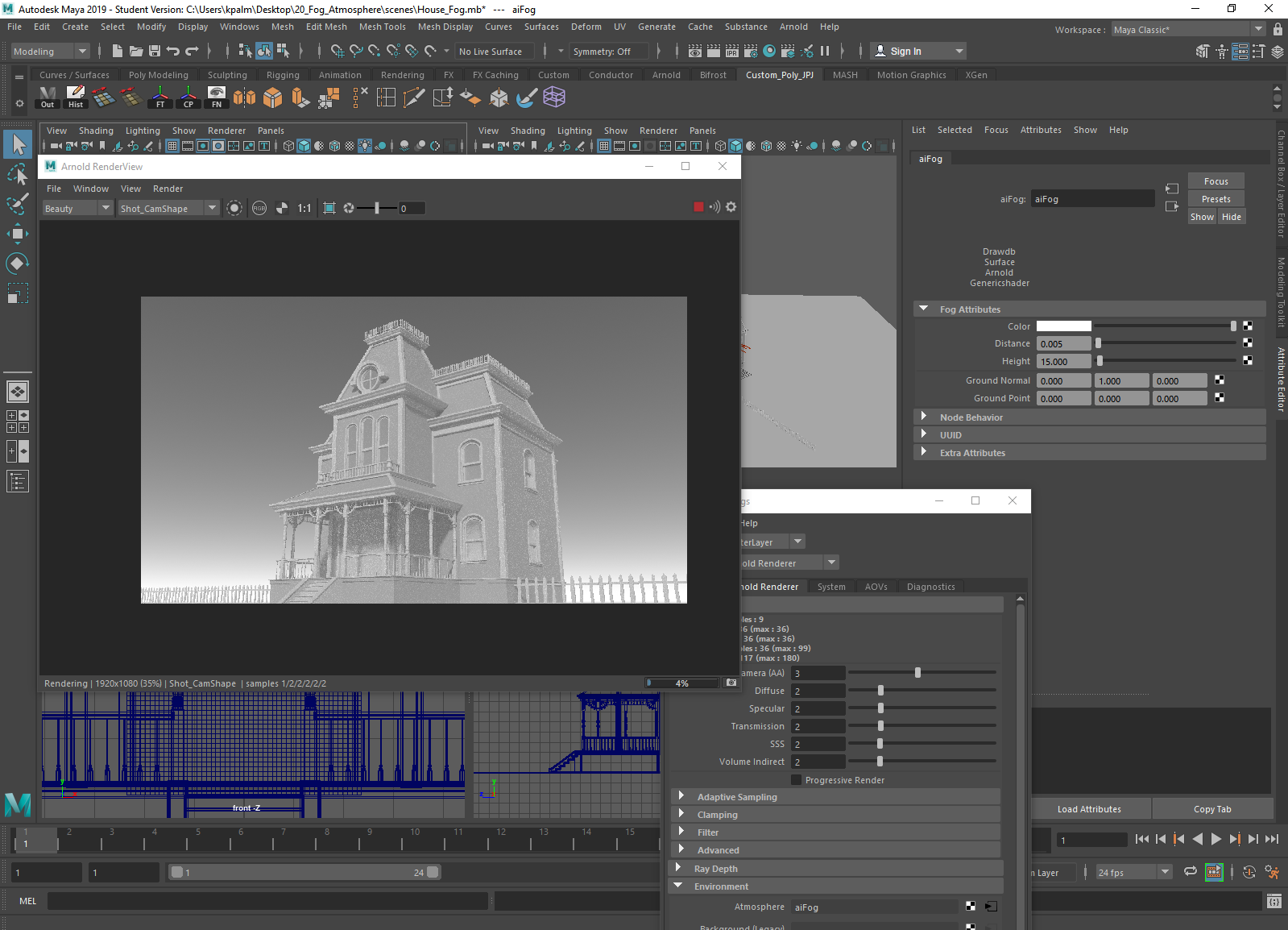Image resolution: width=1288 pixels, height=930 pixels.
Task: Click the orange polygon cube shelf icon
Action: pos(273,98)
